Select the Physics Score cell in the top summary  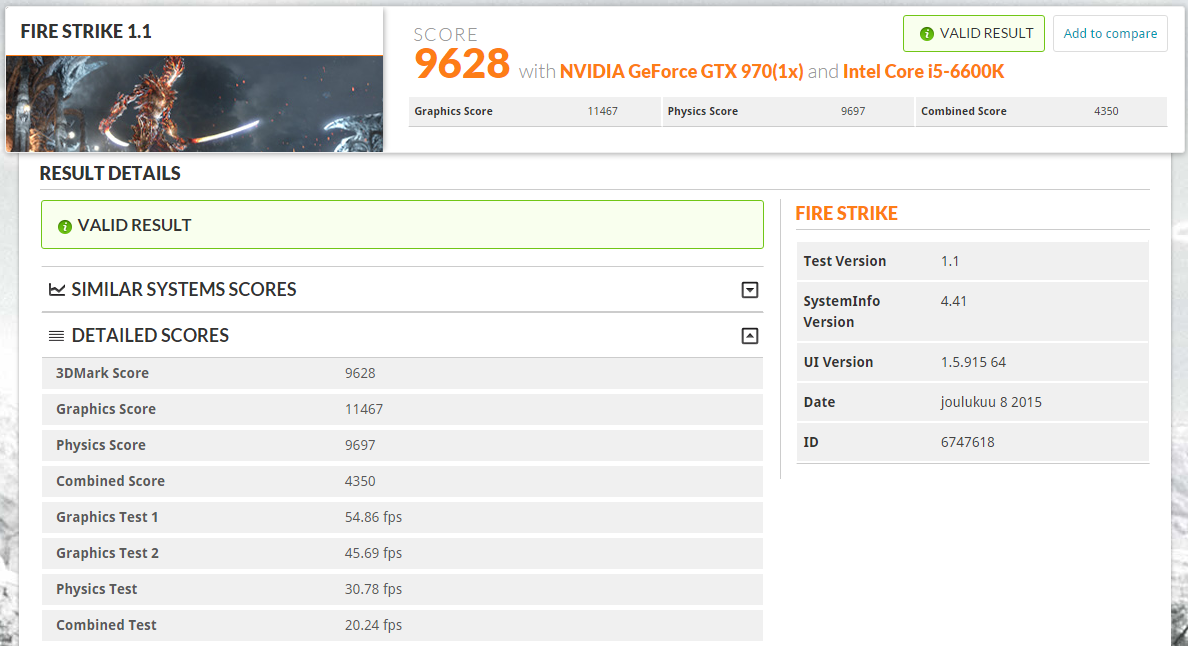(788, 111)
